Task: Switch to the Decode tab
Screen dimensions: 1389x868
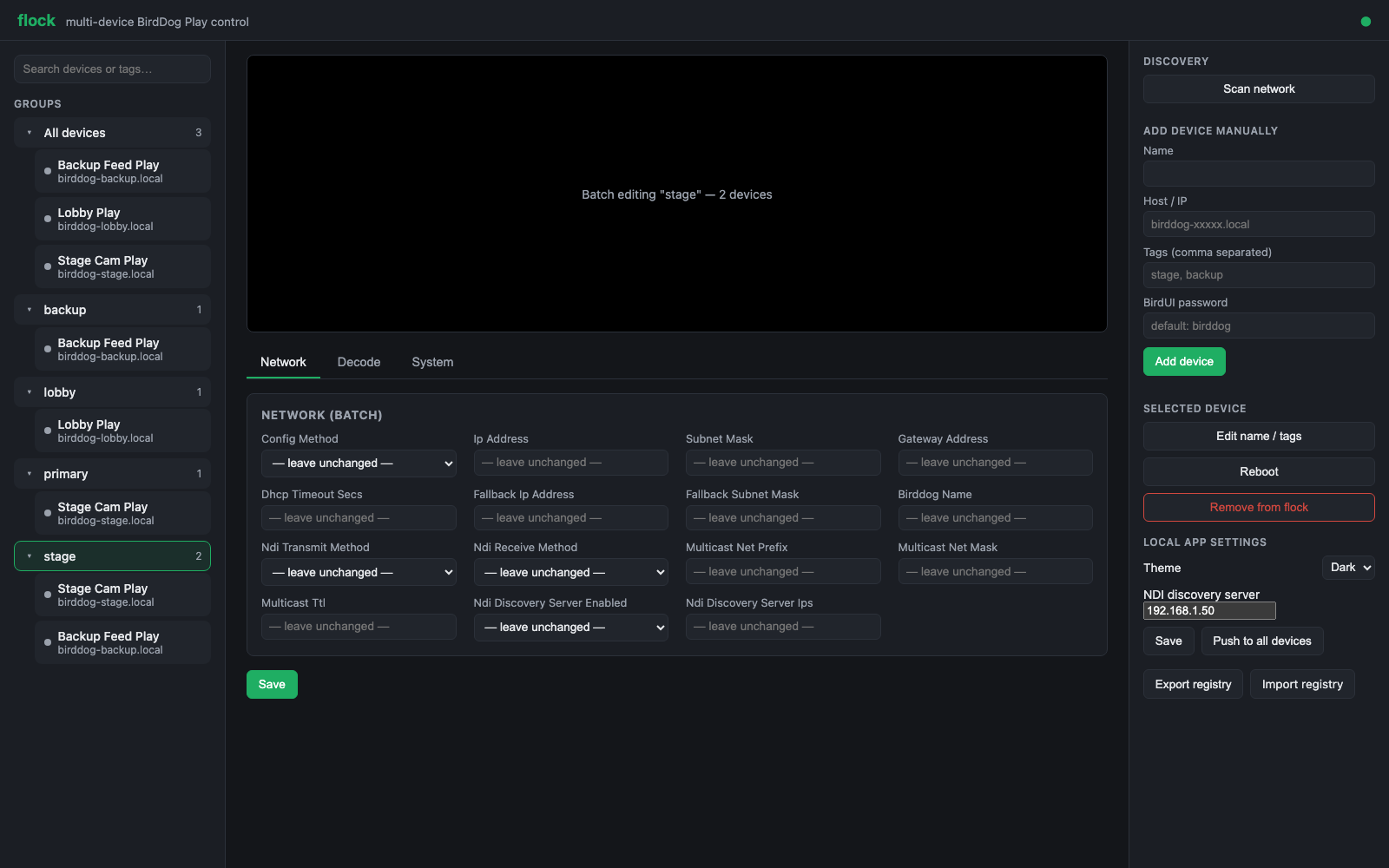Action: (x=359, y=362)
